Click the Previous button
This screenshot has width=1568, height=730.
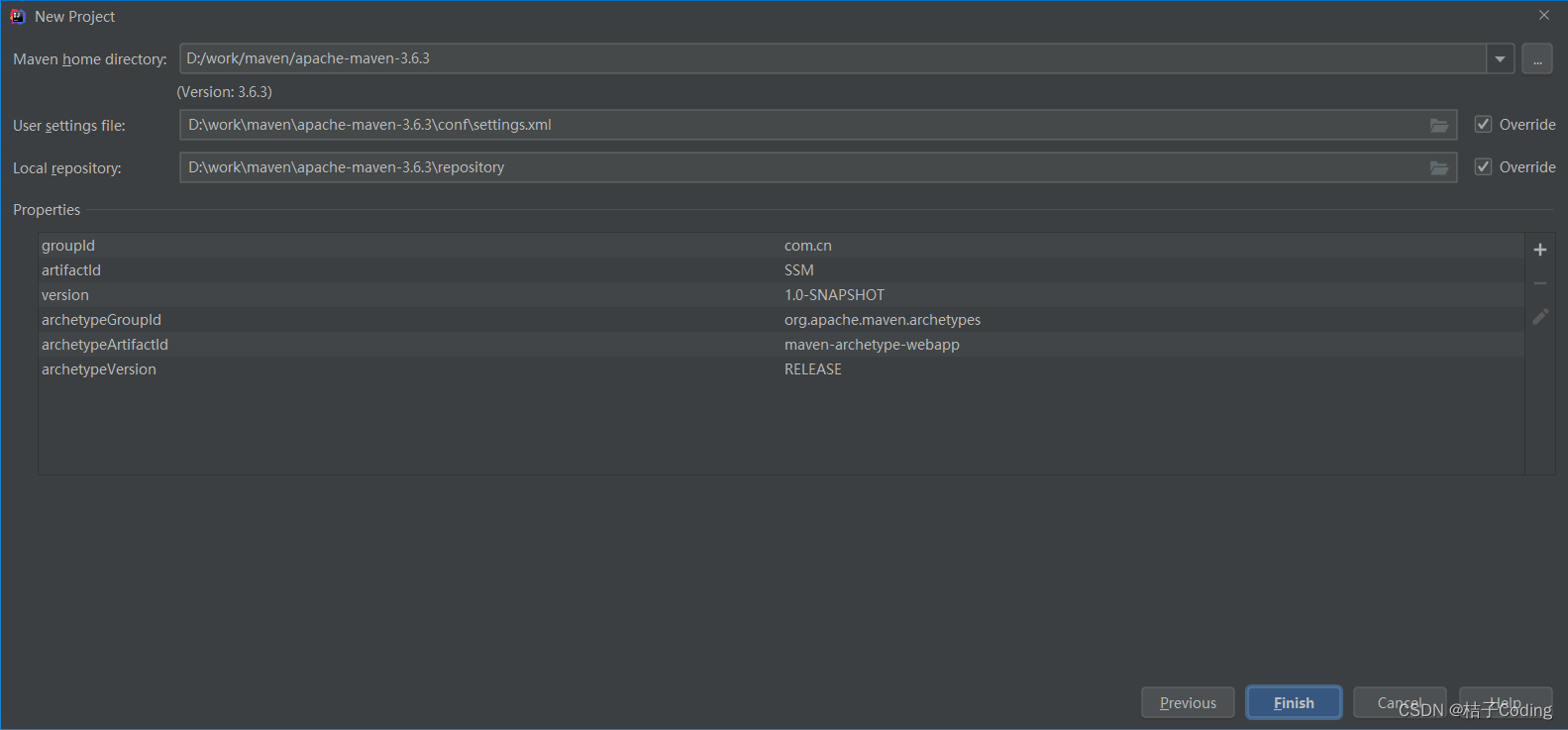[x=1188, y=702]
